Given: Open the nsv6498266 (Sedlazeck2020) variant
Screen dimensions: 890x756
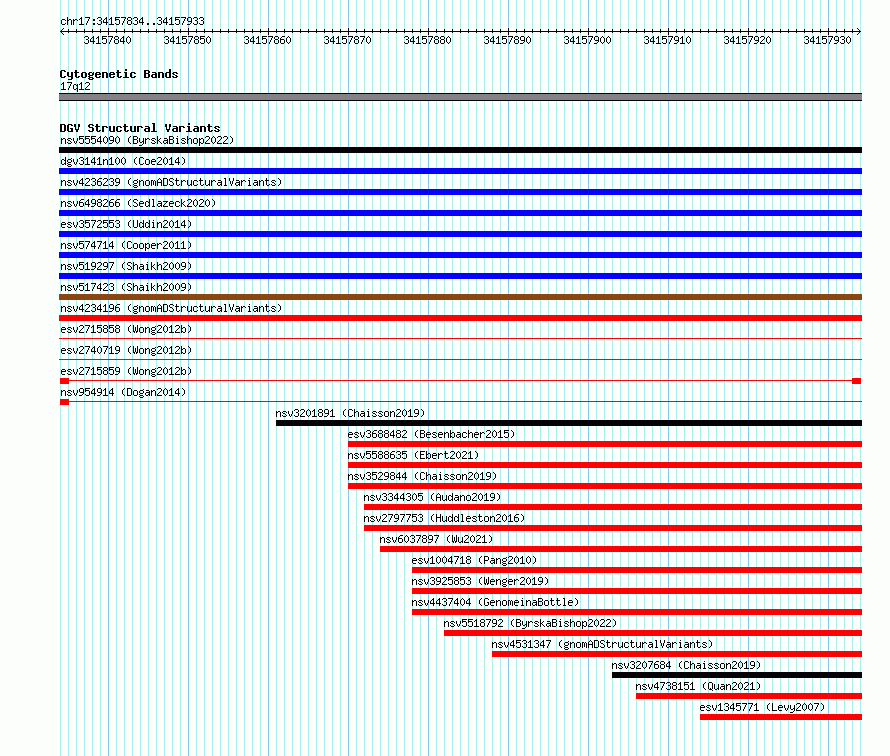Looking at the screenshot, I should pos(138,203).
